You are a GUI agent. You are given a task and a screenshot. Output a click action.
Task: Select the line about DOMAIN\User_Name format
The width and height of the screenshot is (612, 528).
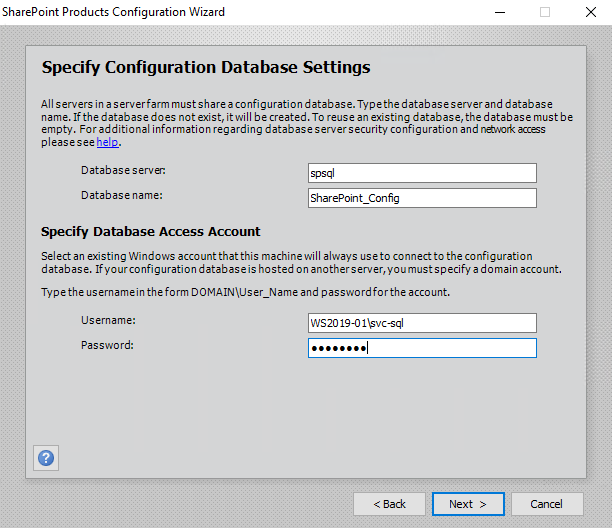(x=246, y=292)
